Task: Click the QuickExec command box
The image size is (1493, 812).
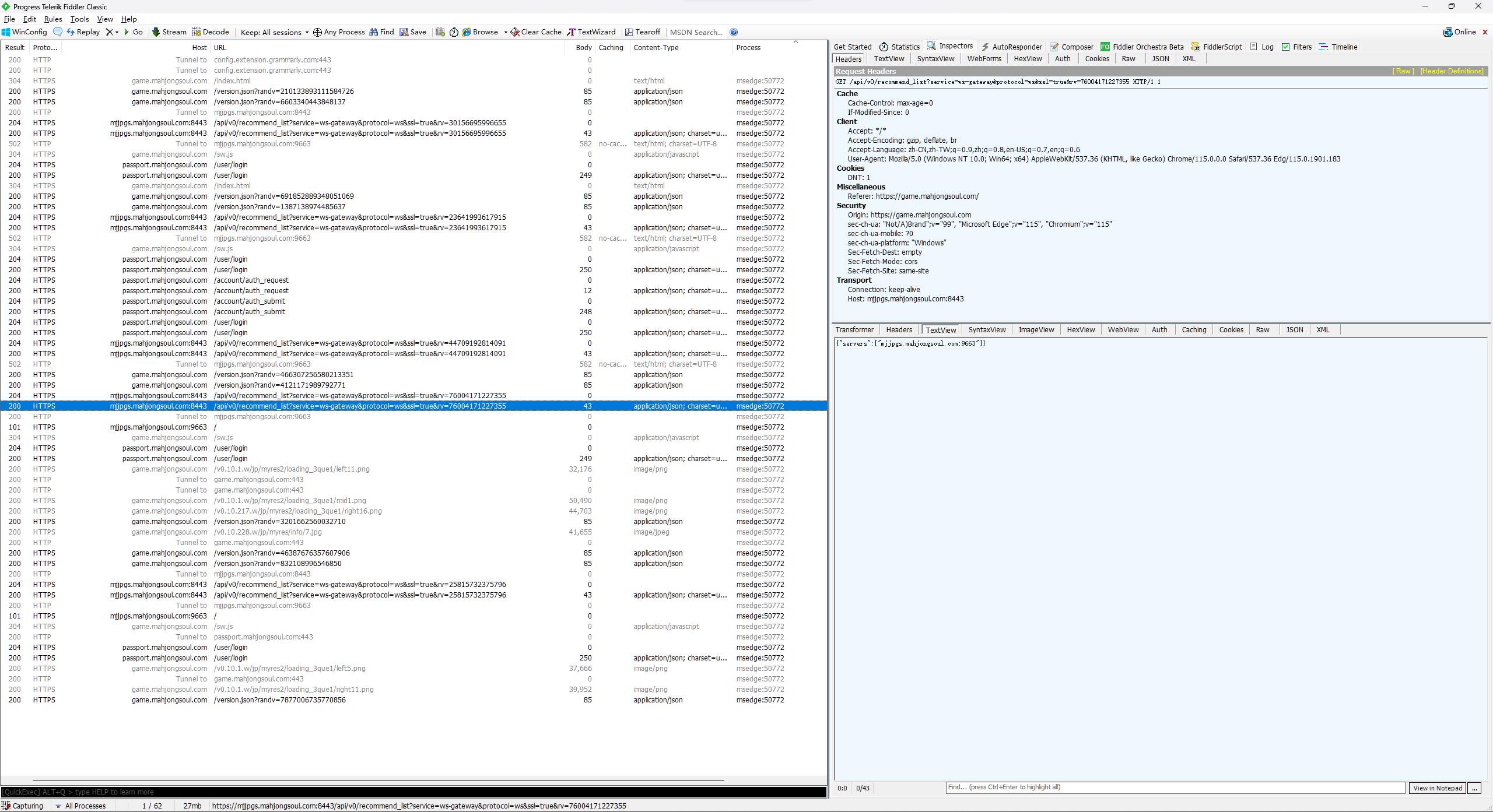Action: (413, 792)
